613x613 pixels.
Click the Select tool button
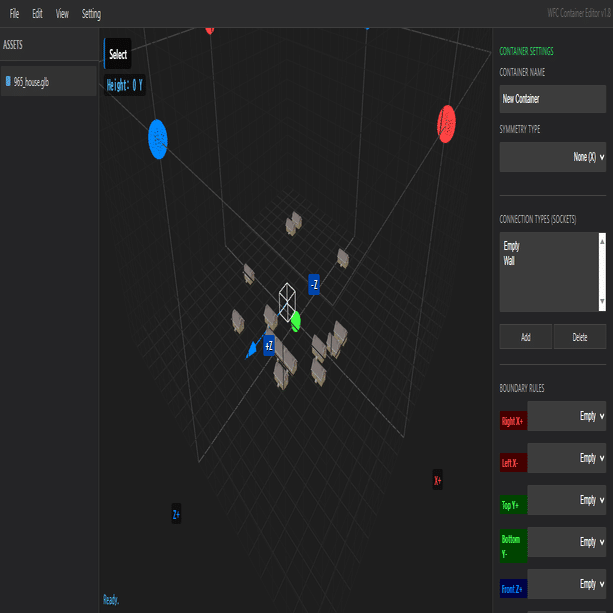click(118, 54)
